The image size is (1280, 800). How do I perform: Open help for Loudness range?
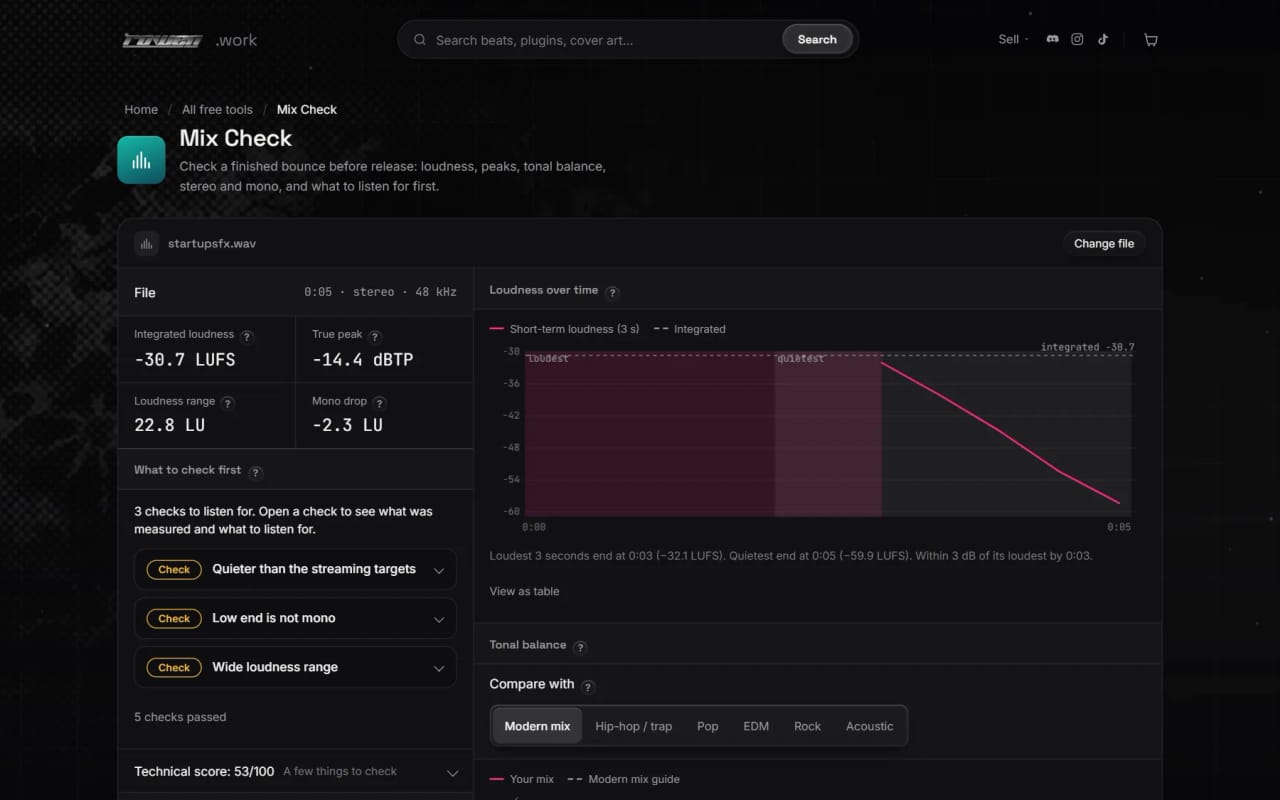228,403
